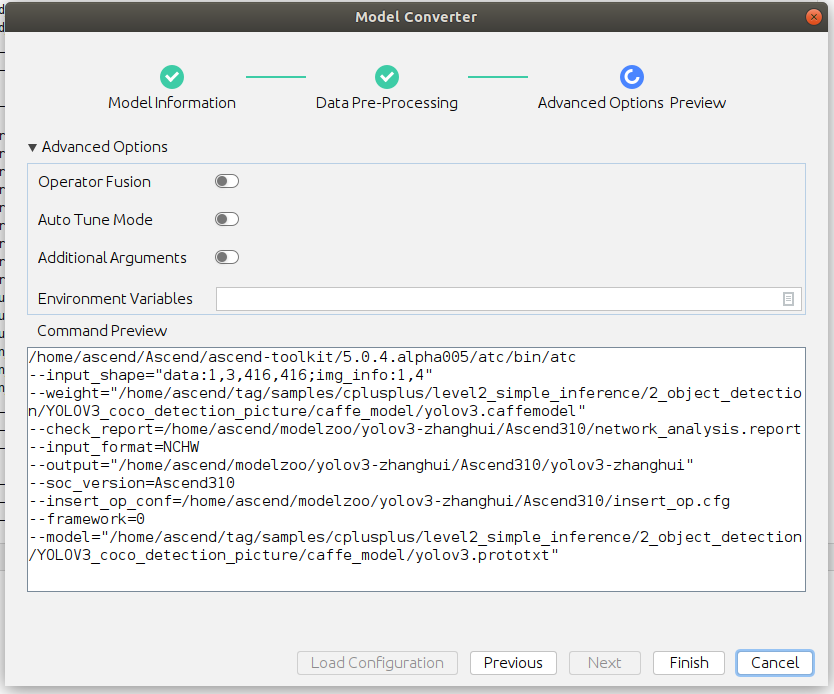This screenshot has height=694, width=834.
Task: Click the Load Configuration button
Action: (x=377, y=663)
